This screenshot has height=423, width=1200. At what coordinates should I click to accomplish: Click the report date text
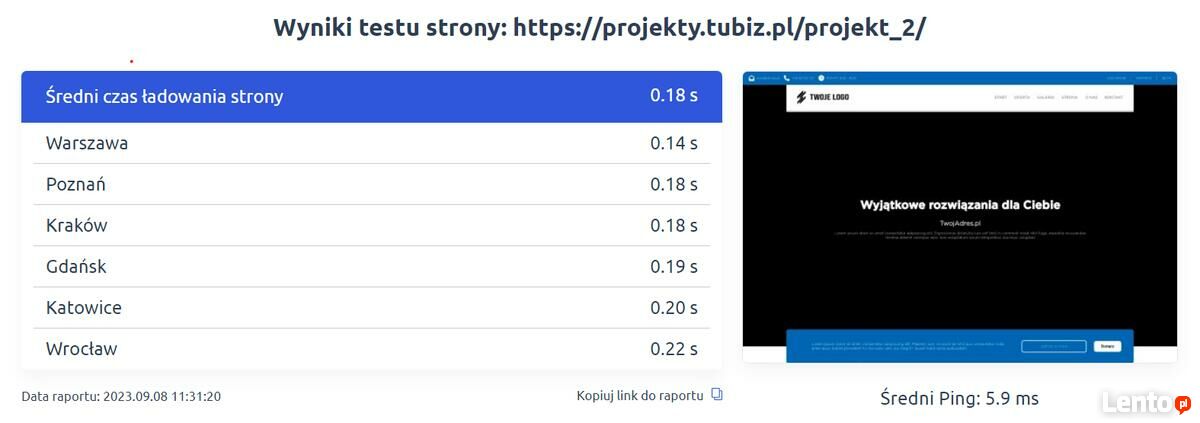click(121, 396)
